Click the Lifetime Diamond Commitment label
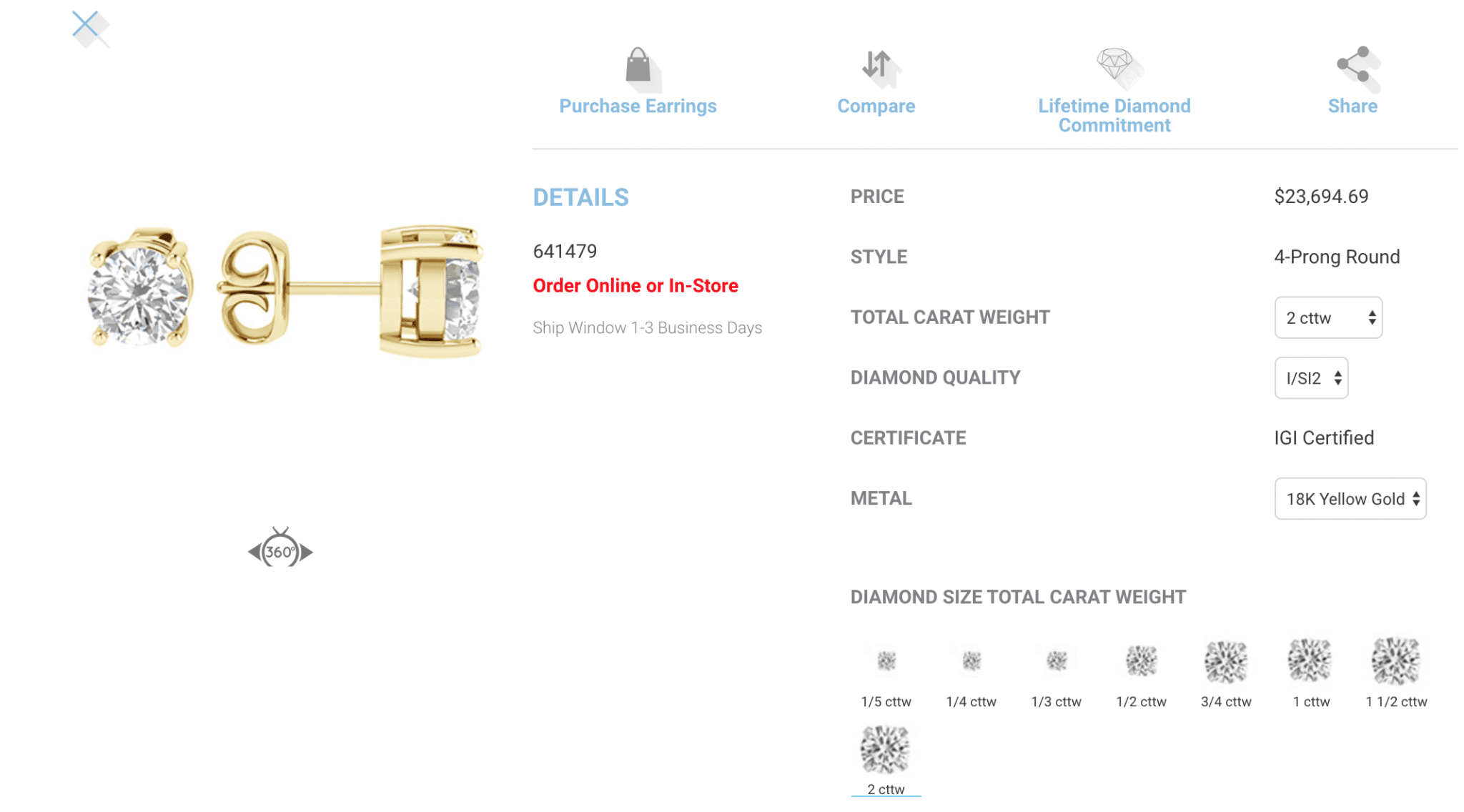 pyautogui.click(x=1114, y=115)
